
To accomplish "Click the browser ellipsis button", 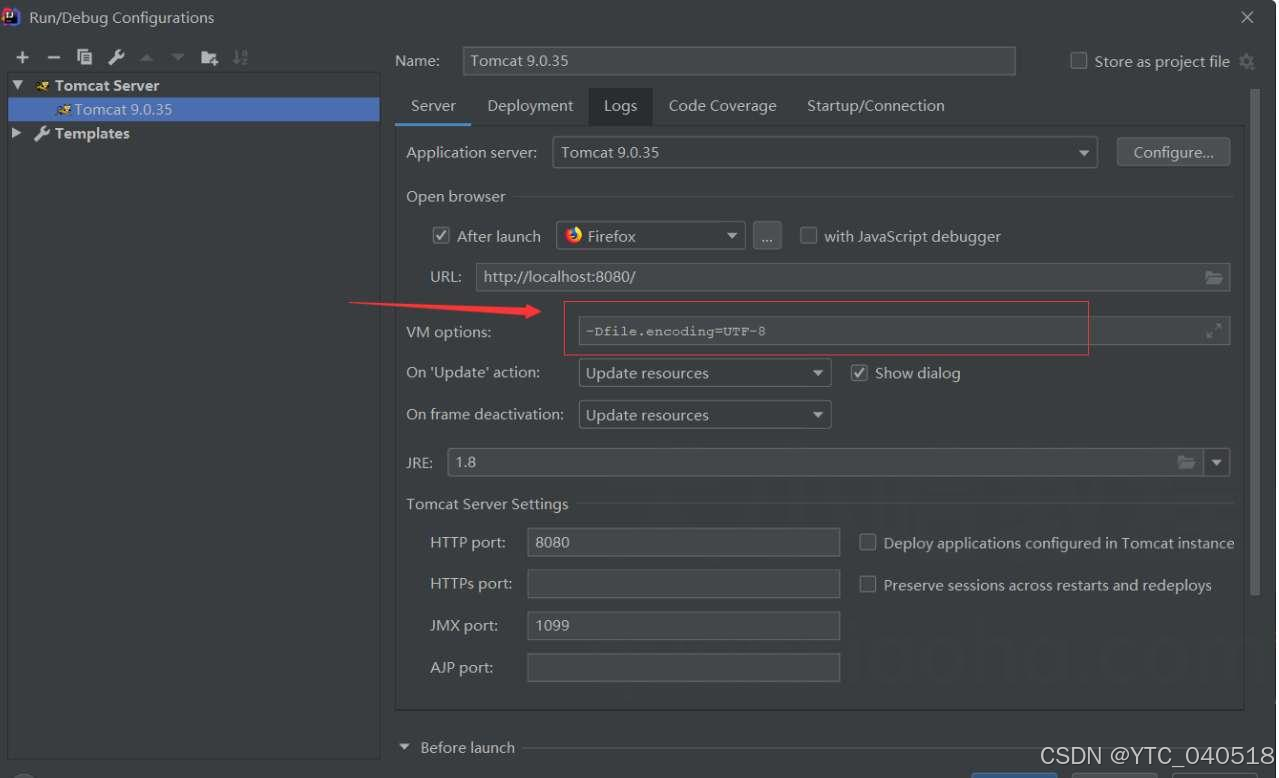I will coord(767,236).
